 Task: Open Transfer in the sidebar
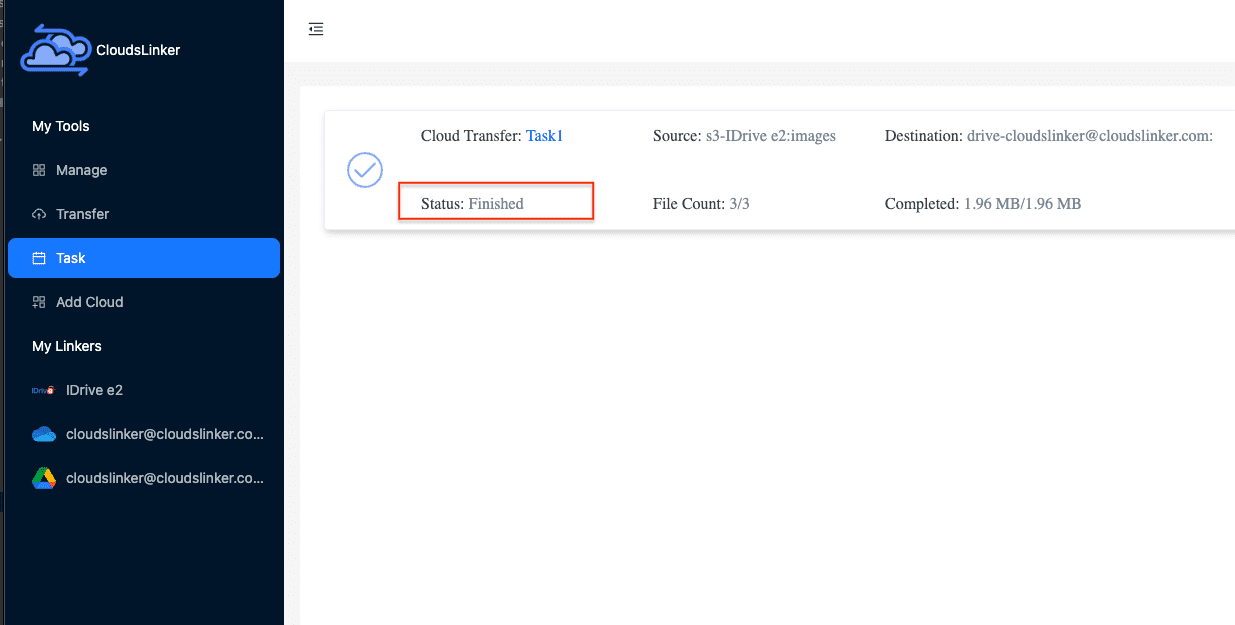pos(144,214)
